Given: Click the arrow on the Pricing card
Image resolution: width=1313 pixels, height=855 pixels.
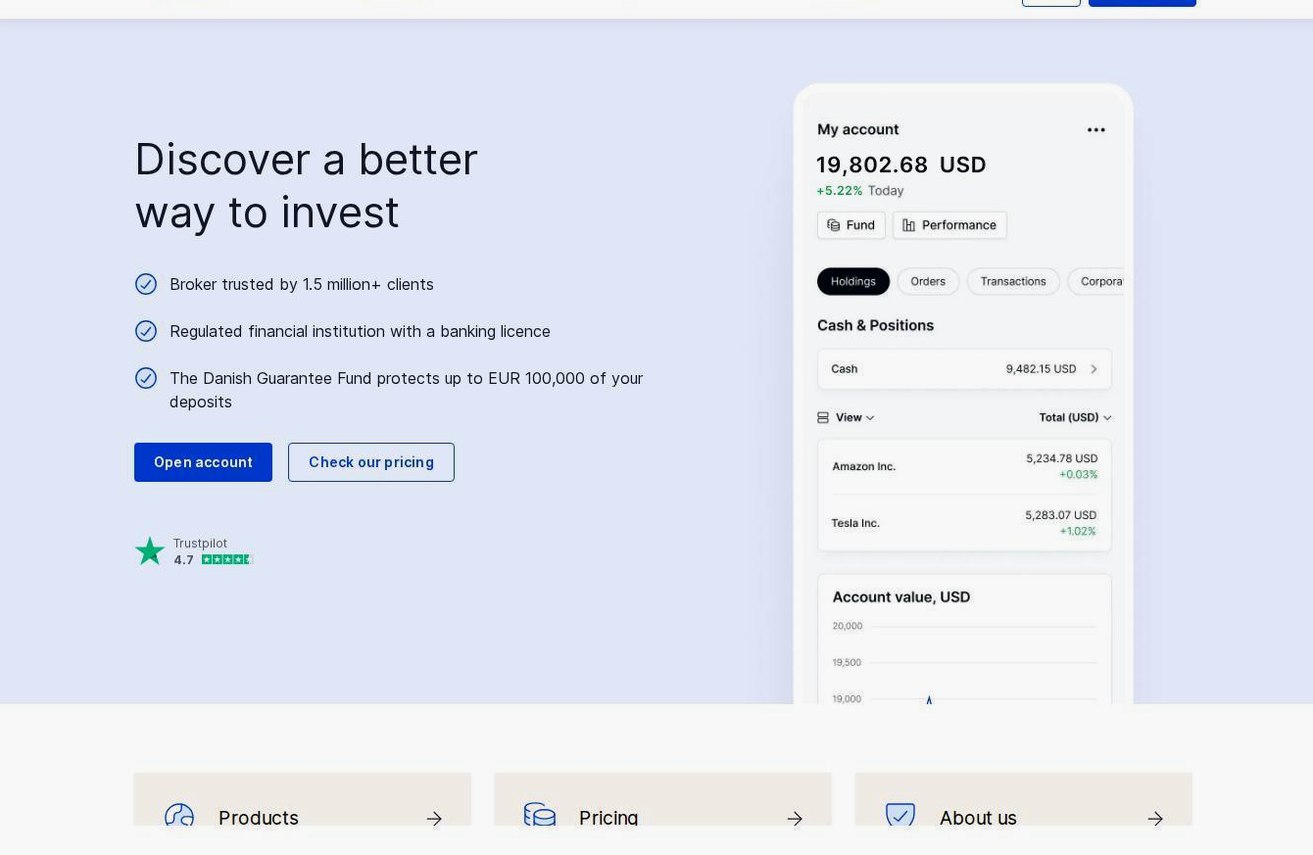Looking at the screenshot, I should 795,819.
